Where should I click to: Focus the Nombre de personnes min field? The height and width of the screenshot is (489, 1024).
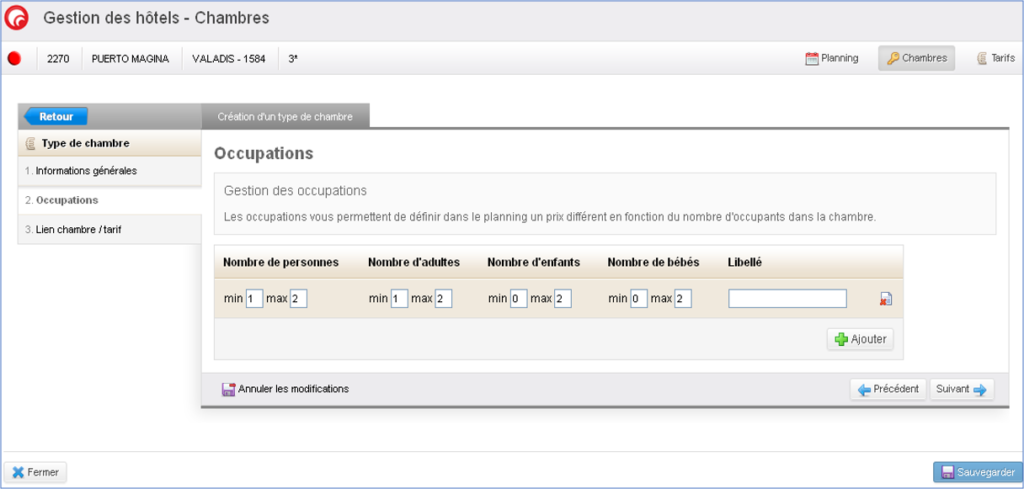pos(253,299)
